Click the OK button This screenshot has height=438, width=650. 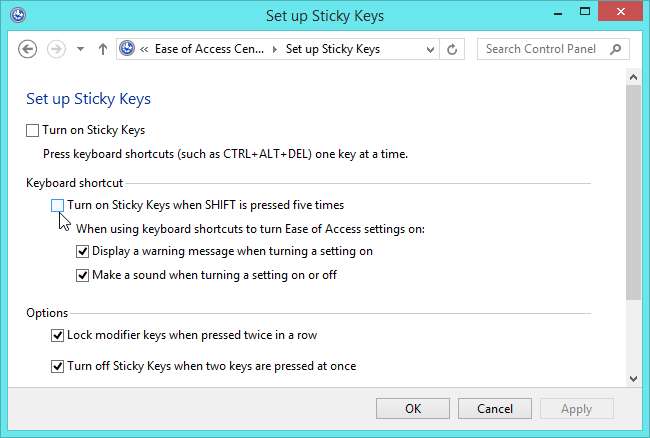pyautogui.click(x=413, y=409)
